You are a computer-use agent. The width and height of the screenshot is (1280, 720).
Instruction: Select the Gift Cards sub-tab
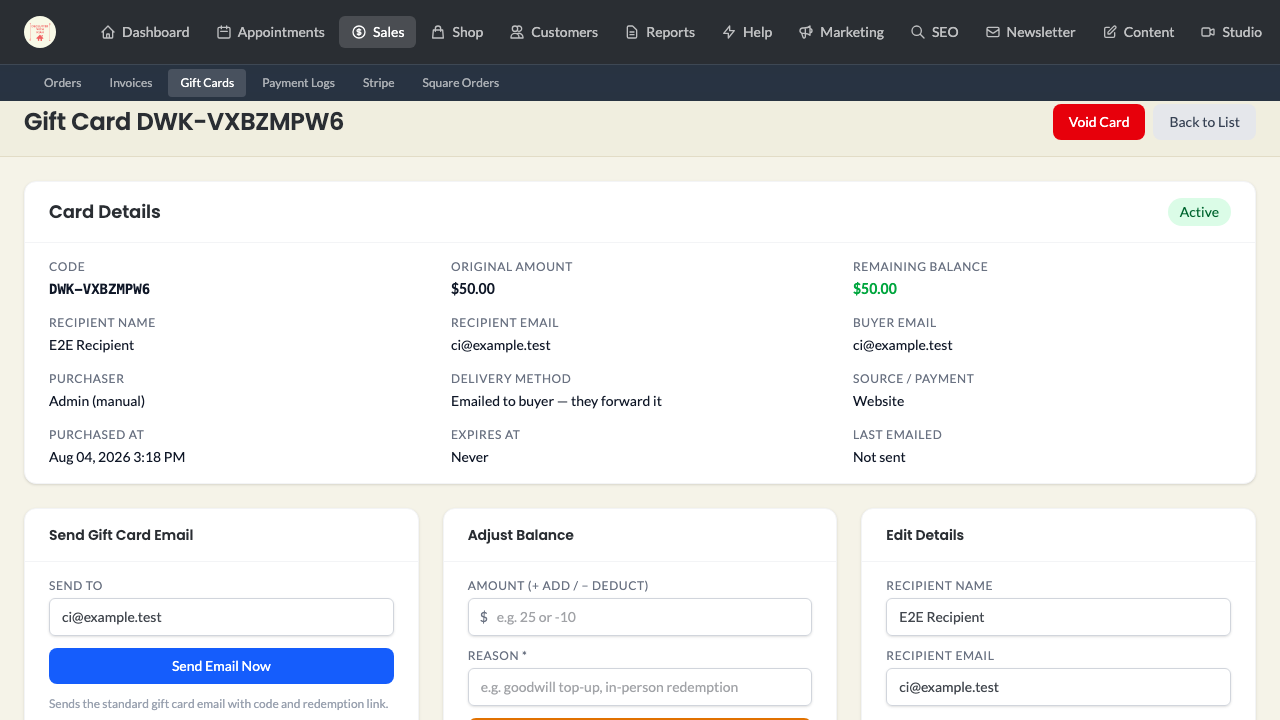tap(207, 83)
